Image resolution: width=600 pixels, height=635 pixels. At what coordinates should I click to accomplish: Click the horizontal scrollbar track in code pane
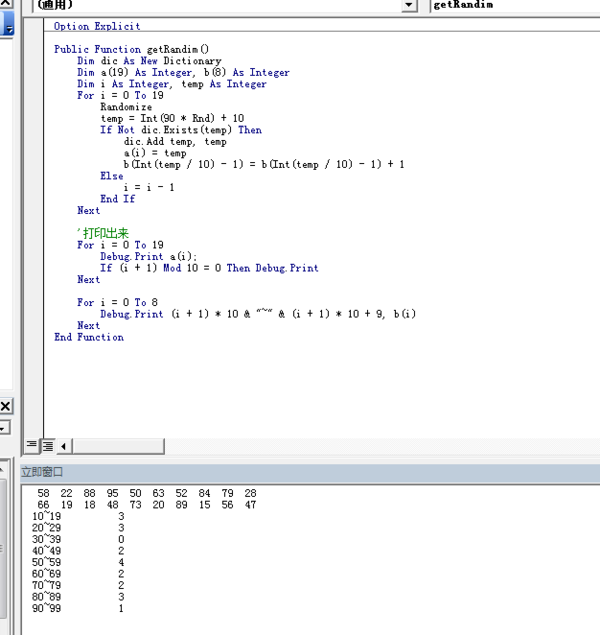point(330,445)
